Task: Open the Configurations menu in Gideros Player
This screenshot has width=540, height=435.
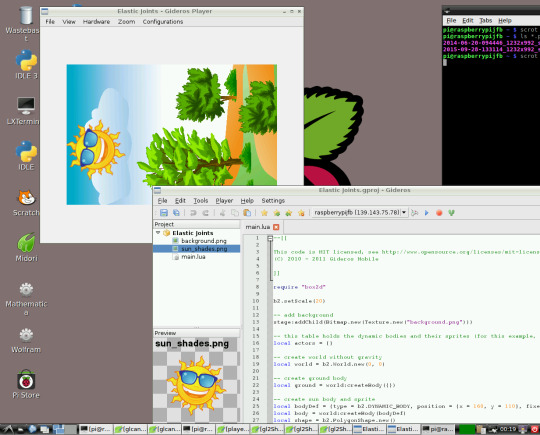Action: point(163,21)
